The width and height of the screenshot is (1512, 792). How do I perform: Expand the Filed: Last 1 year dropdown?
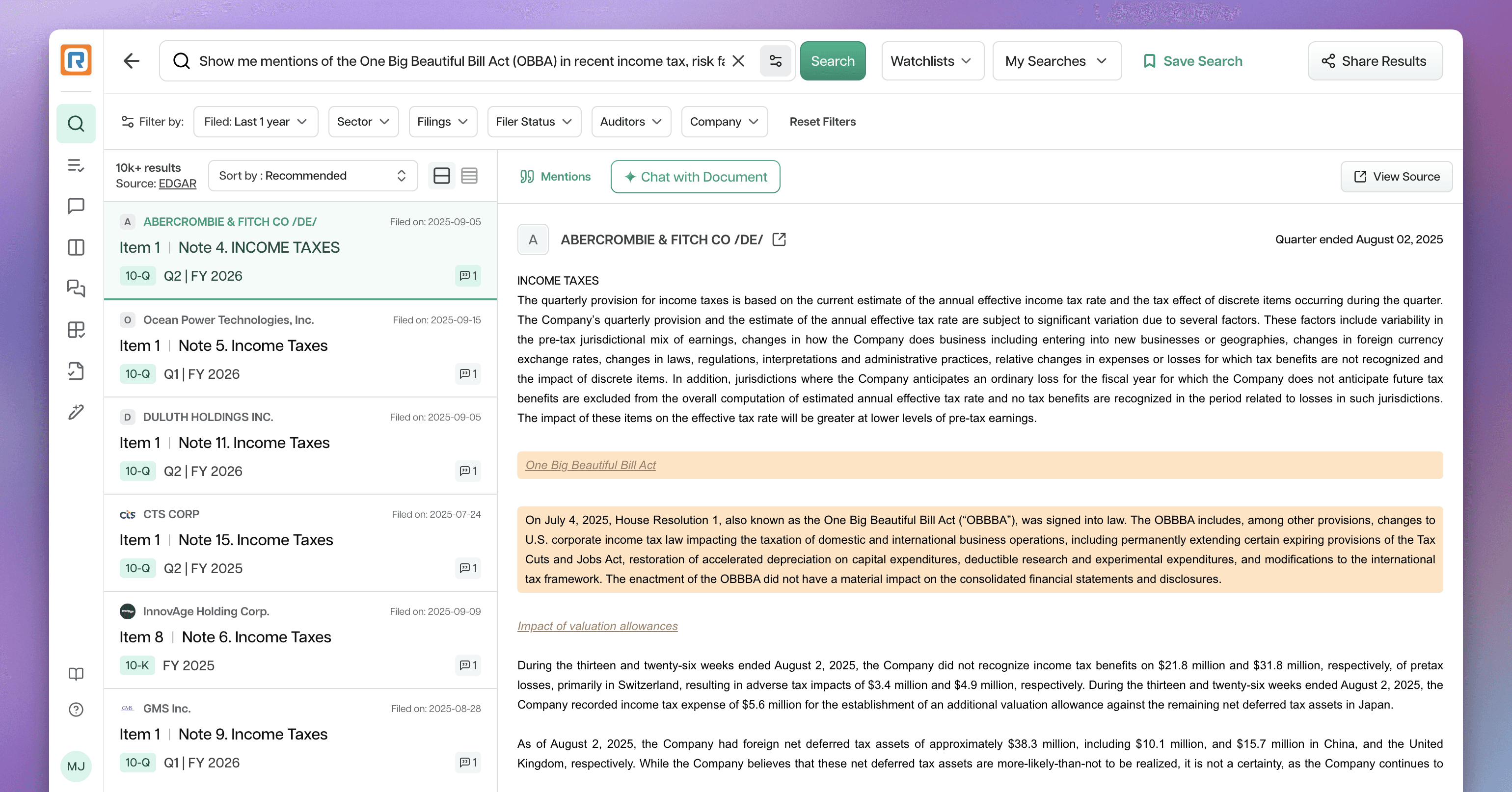pos(255,121)
